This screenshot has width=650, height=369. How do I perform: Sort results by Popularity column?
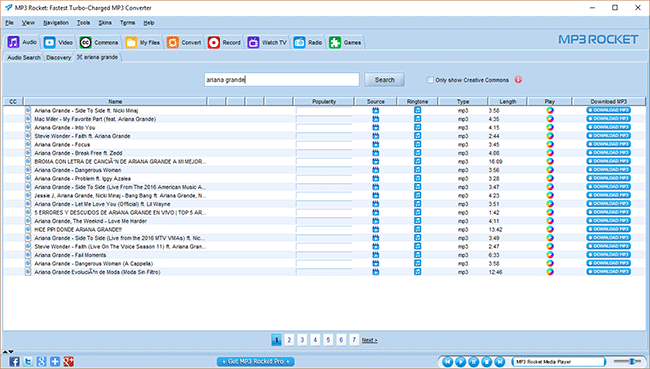tap(324, 101)
